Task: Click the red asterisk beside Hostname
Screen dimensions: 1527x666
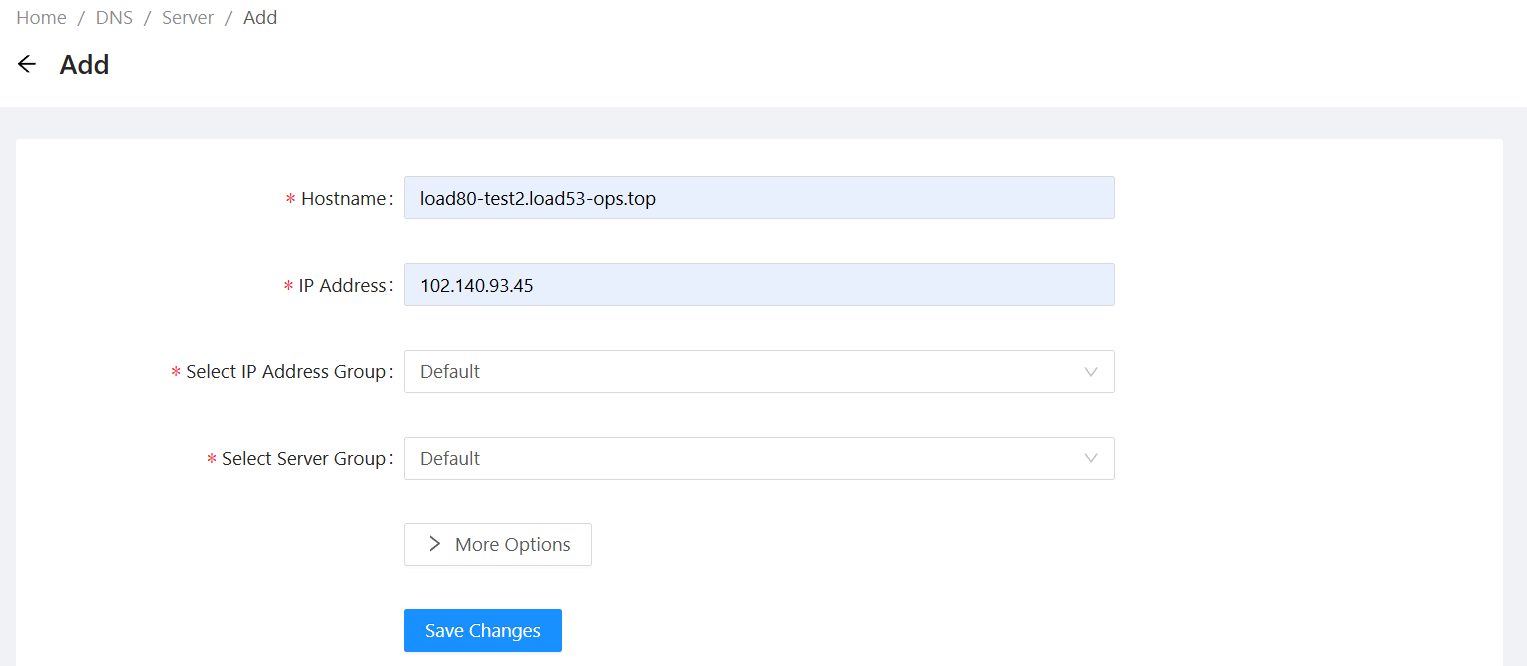Action: coord(290,200)
